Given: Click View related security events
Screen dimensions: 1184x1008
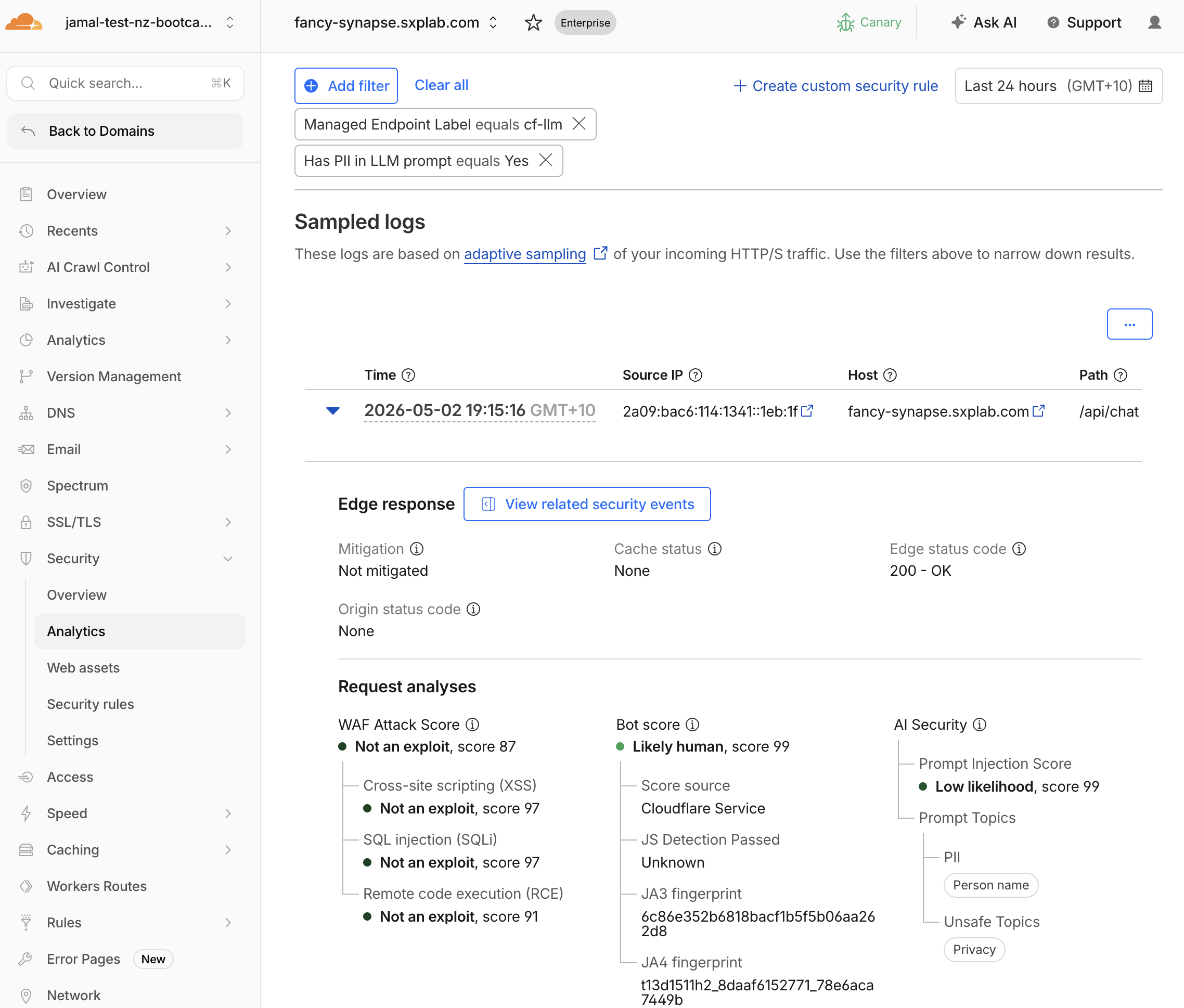Looking at the screenshot, I should click(x=587, y=504).
